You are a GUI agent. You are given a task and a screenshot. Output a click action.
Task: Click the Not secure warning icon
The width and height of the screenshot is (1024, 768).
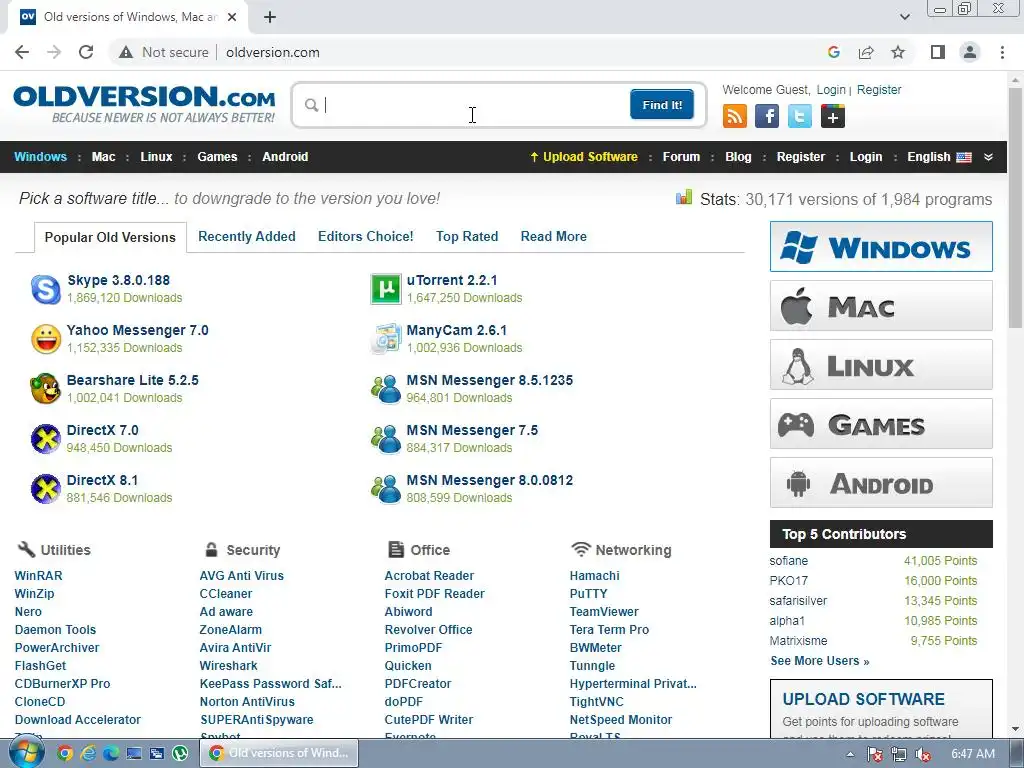click(x=126, y=52)
